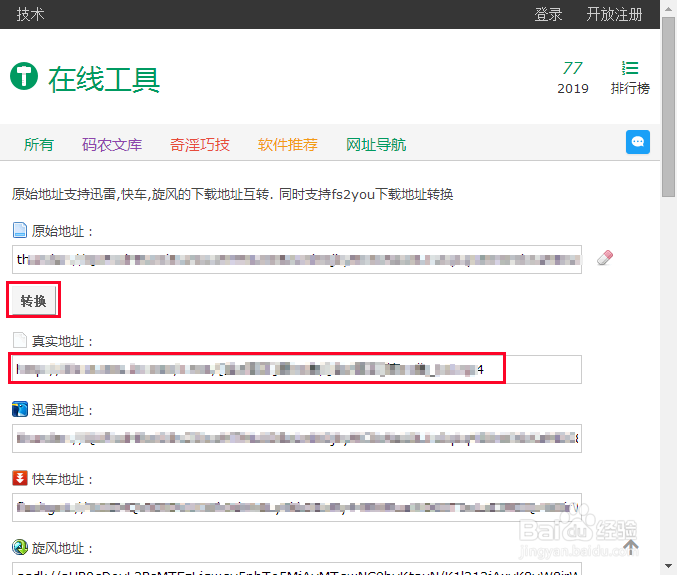Click the 旋风地址 output field

click(297, 569)
